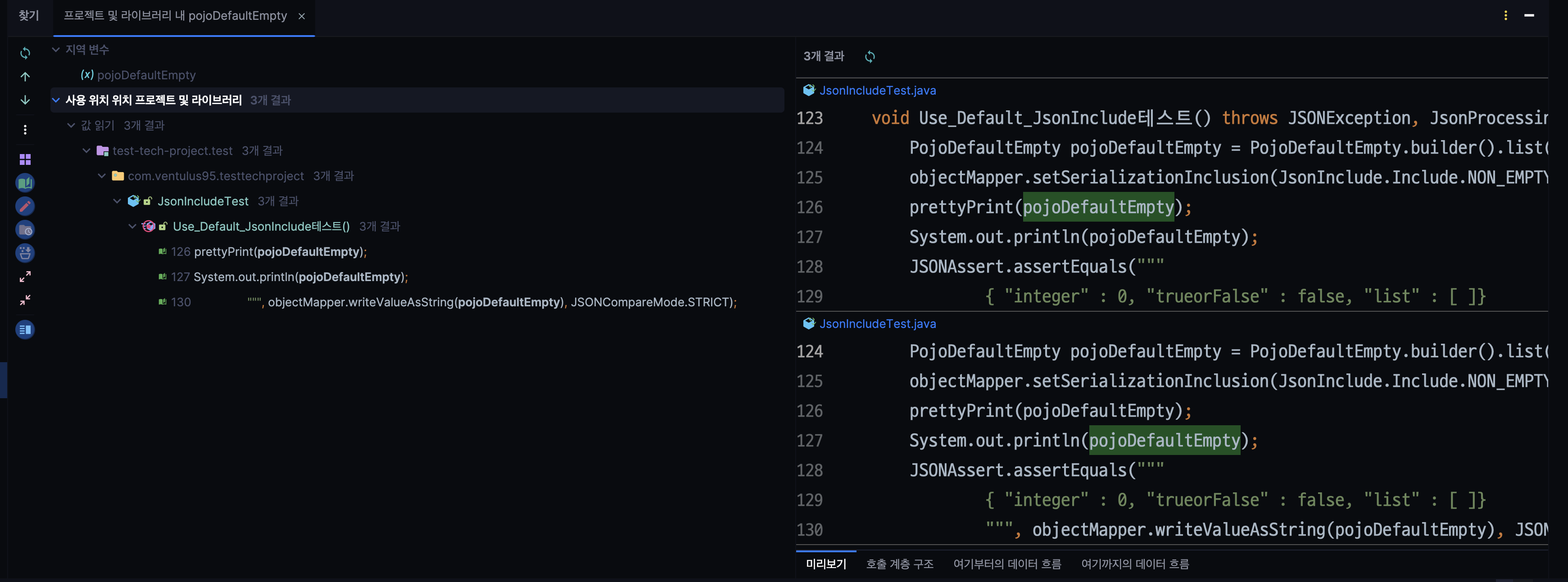Toggle the show read access book icon
Image resolution: width=1568 pixels, height=582 pixels.
point(25,182)
